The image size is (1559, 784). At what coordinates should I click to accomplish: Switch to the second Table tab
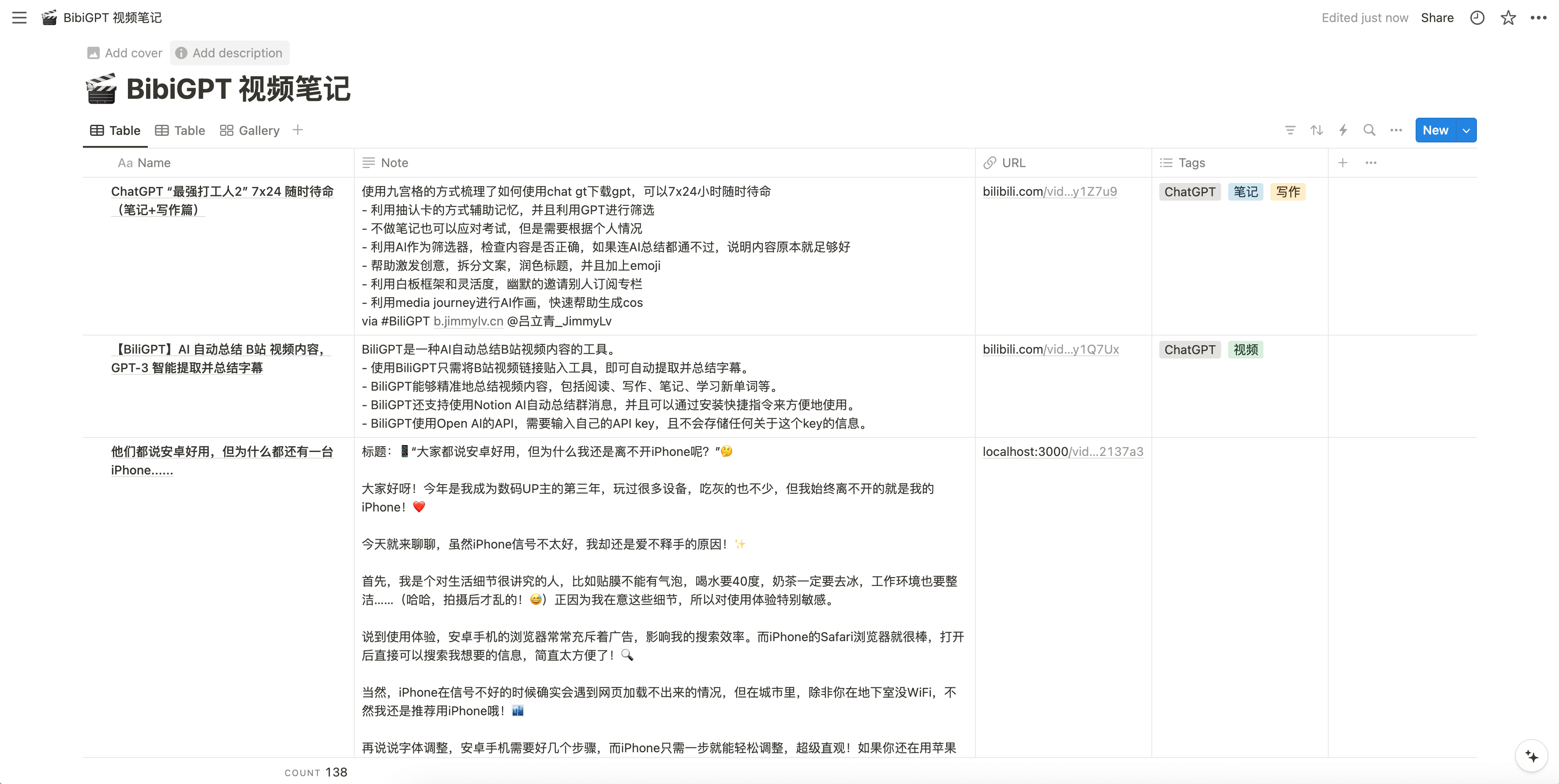tap(180, 131)
